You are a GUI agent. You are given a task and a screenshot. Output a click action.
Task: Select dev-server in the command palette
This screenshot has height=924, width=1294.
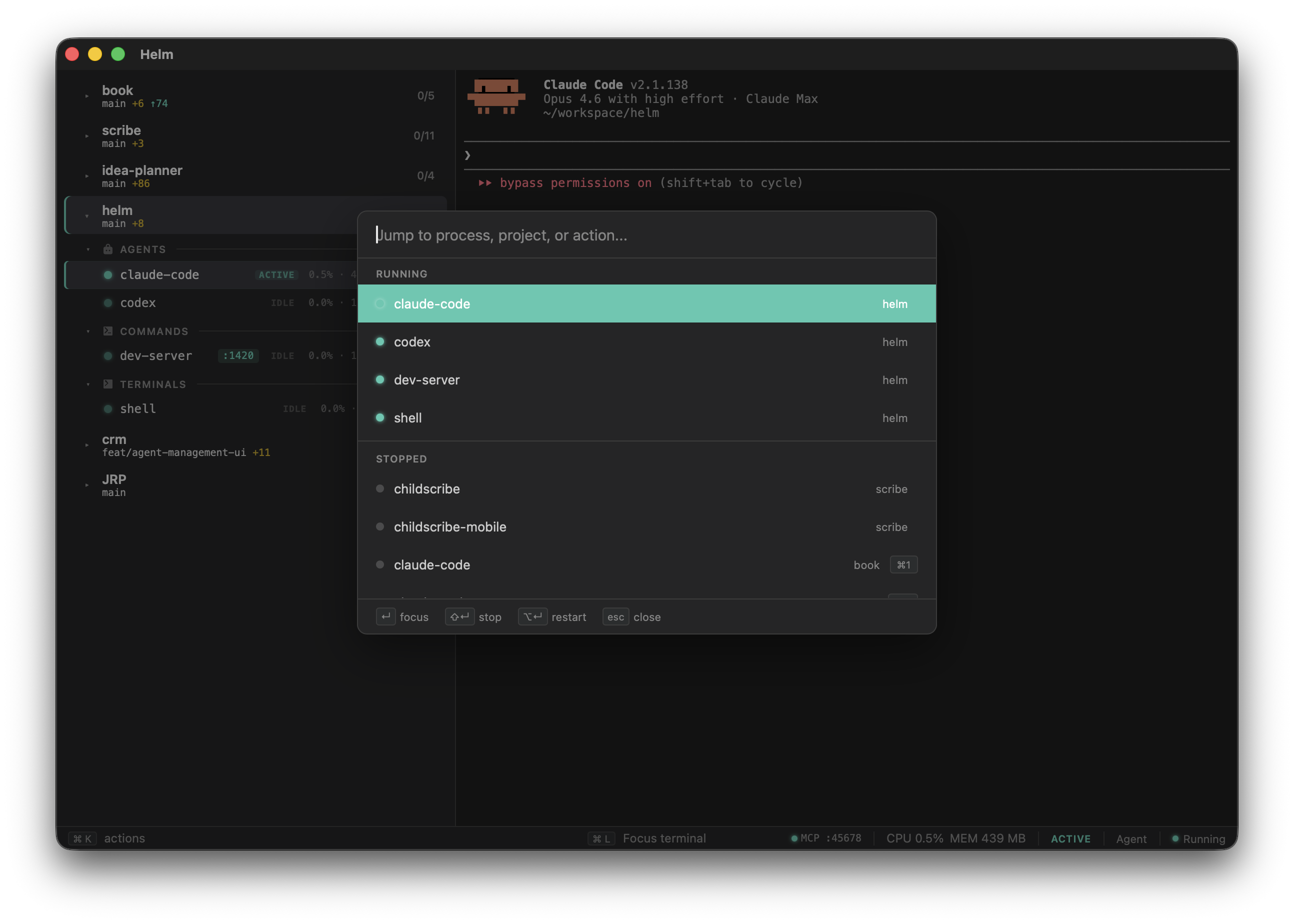pyautogui.click(x=646, y=379)
